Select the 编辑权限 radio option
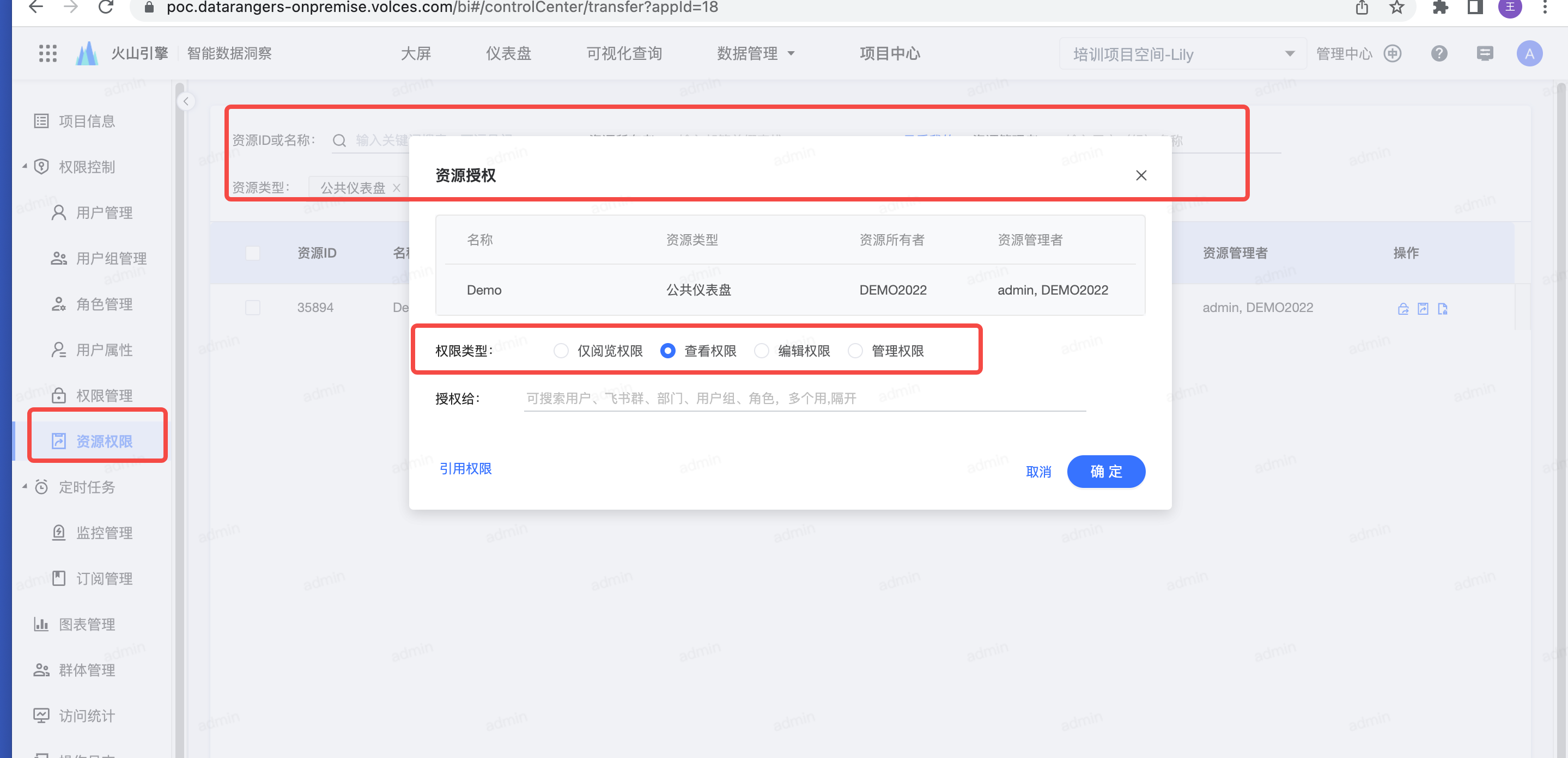 (x=762, y=351)
